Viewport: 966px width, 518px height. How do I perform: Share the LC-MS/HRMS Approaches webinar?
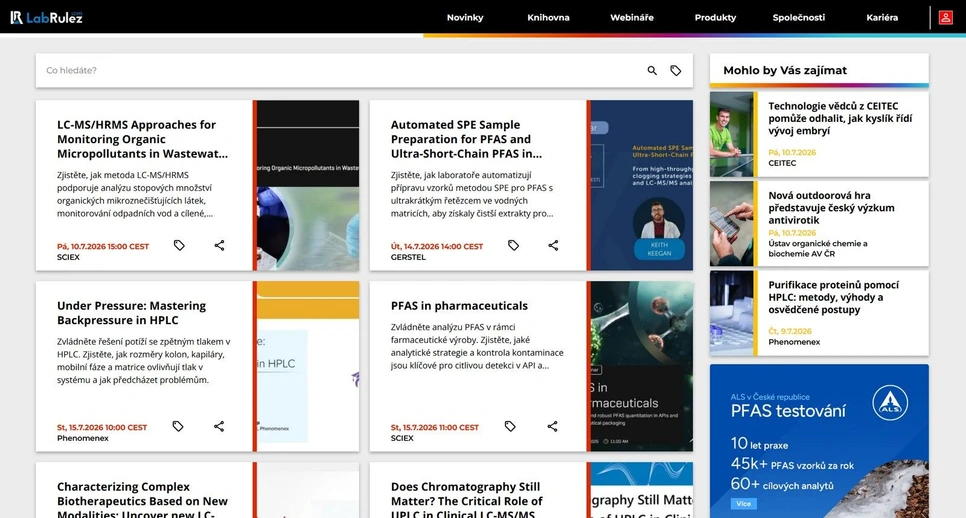click(x=219, y=245)
